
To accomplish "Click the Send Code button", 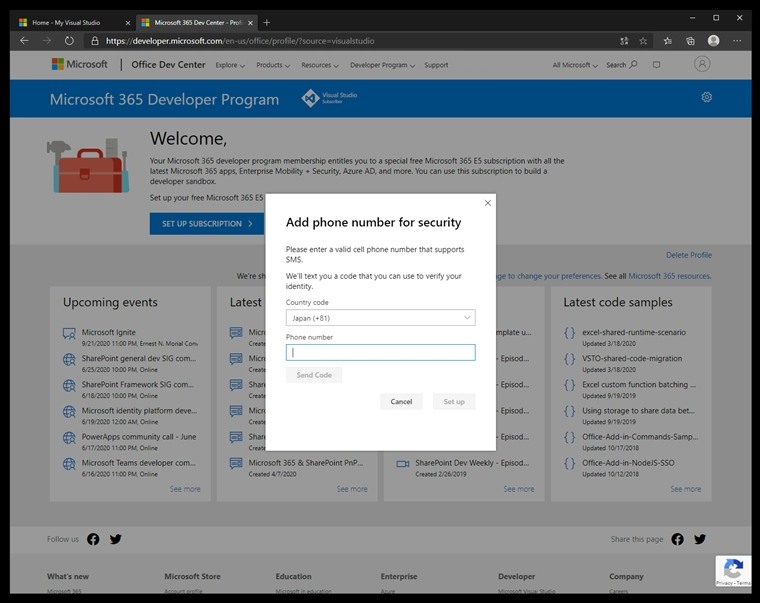I will tap(314, 375).
